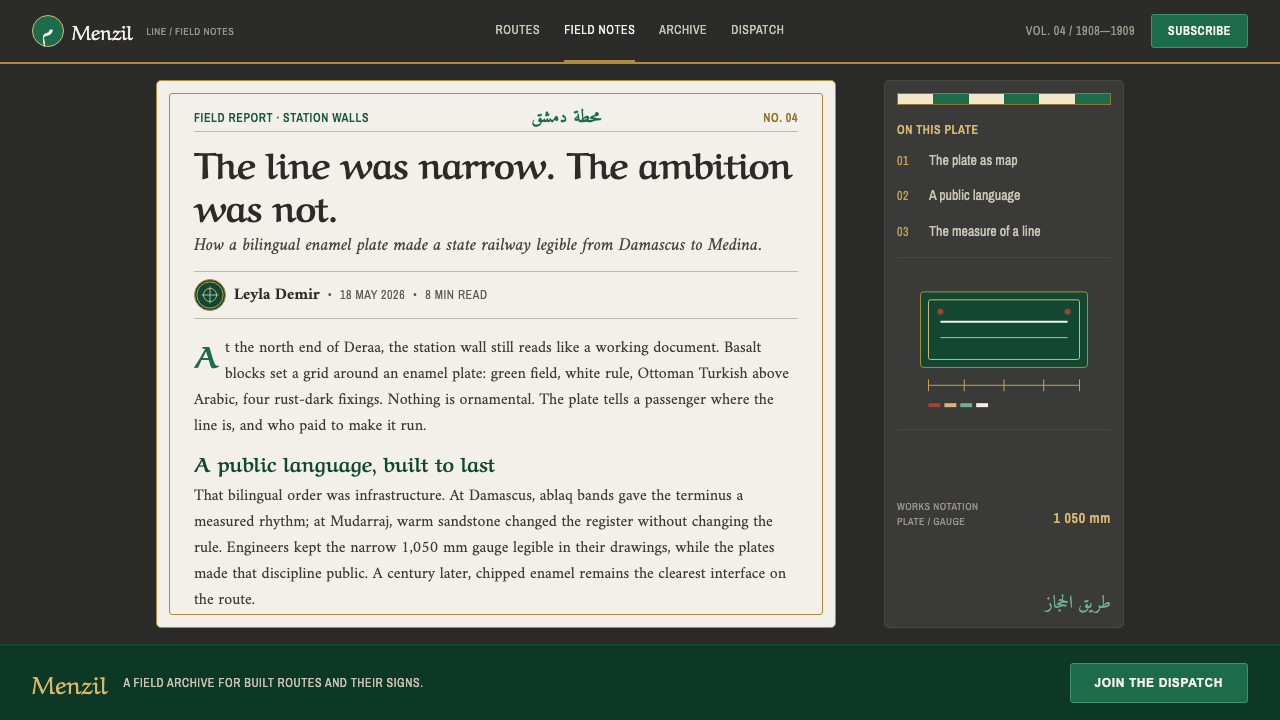The width and height of the screenshot is (1280, 720).
Task: Click the Subscribe button
Action: pos(1199,31)
